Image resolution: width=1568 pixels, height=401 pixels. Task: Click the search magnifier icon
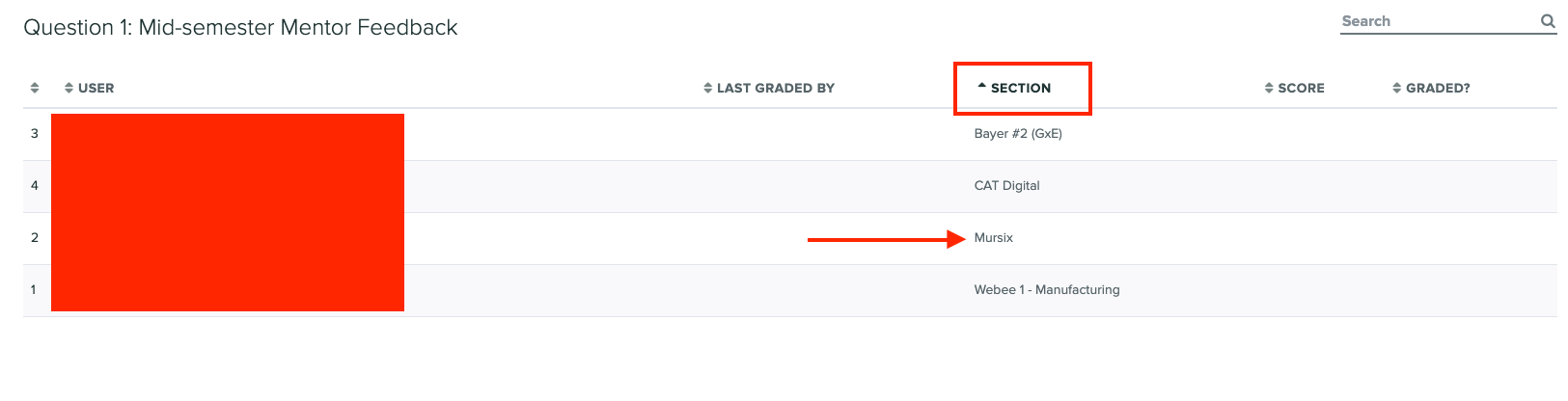1548,21
